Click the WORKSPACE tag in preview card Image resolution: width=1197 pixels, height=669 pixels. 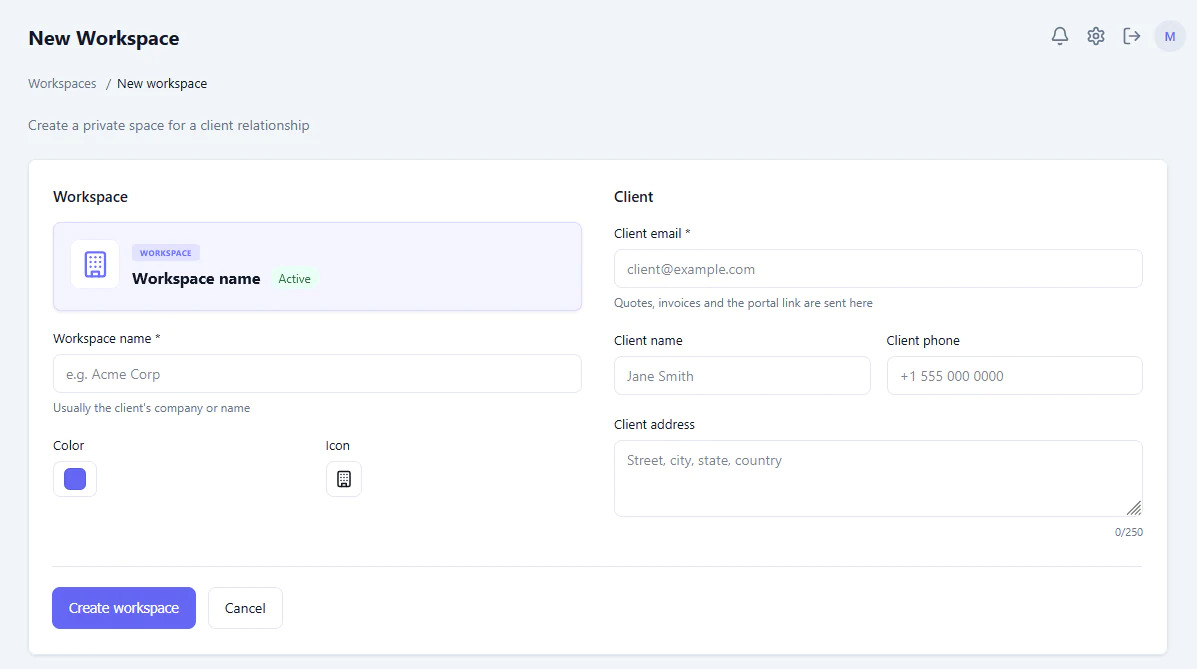[166, 253]
